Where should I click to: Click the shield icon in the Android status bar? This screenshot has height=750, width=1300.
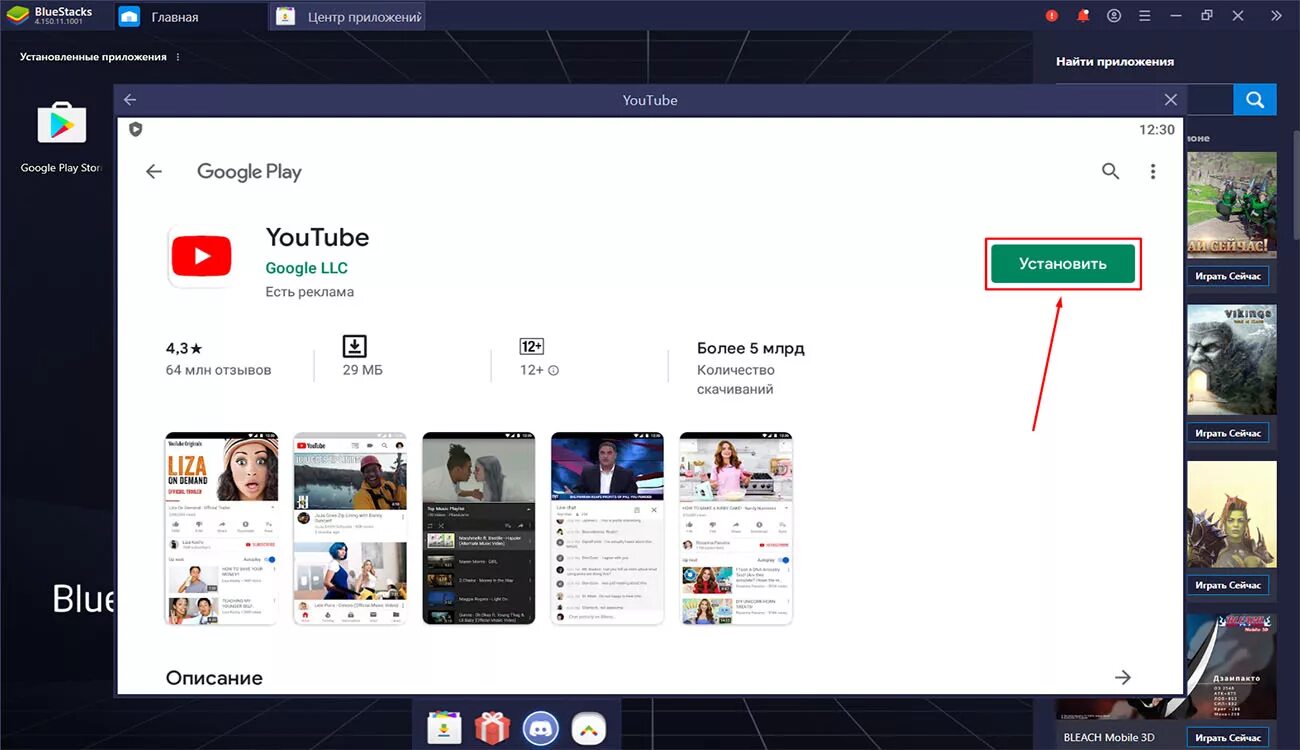136,129
